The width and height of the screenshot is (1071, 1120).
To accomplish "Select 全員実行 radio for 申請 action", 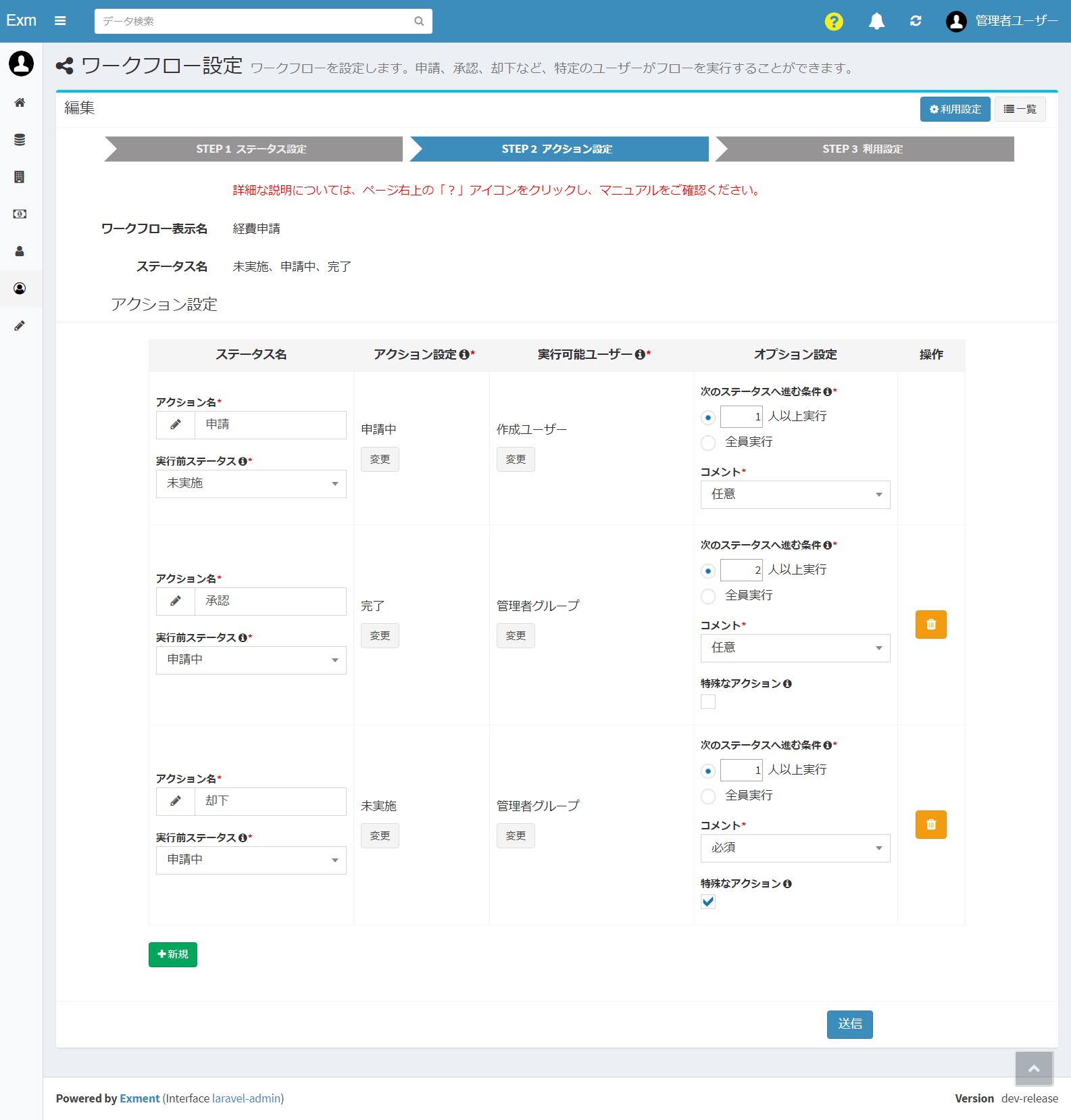I will 708,443.
